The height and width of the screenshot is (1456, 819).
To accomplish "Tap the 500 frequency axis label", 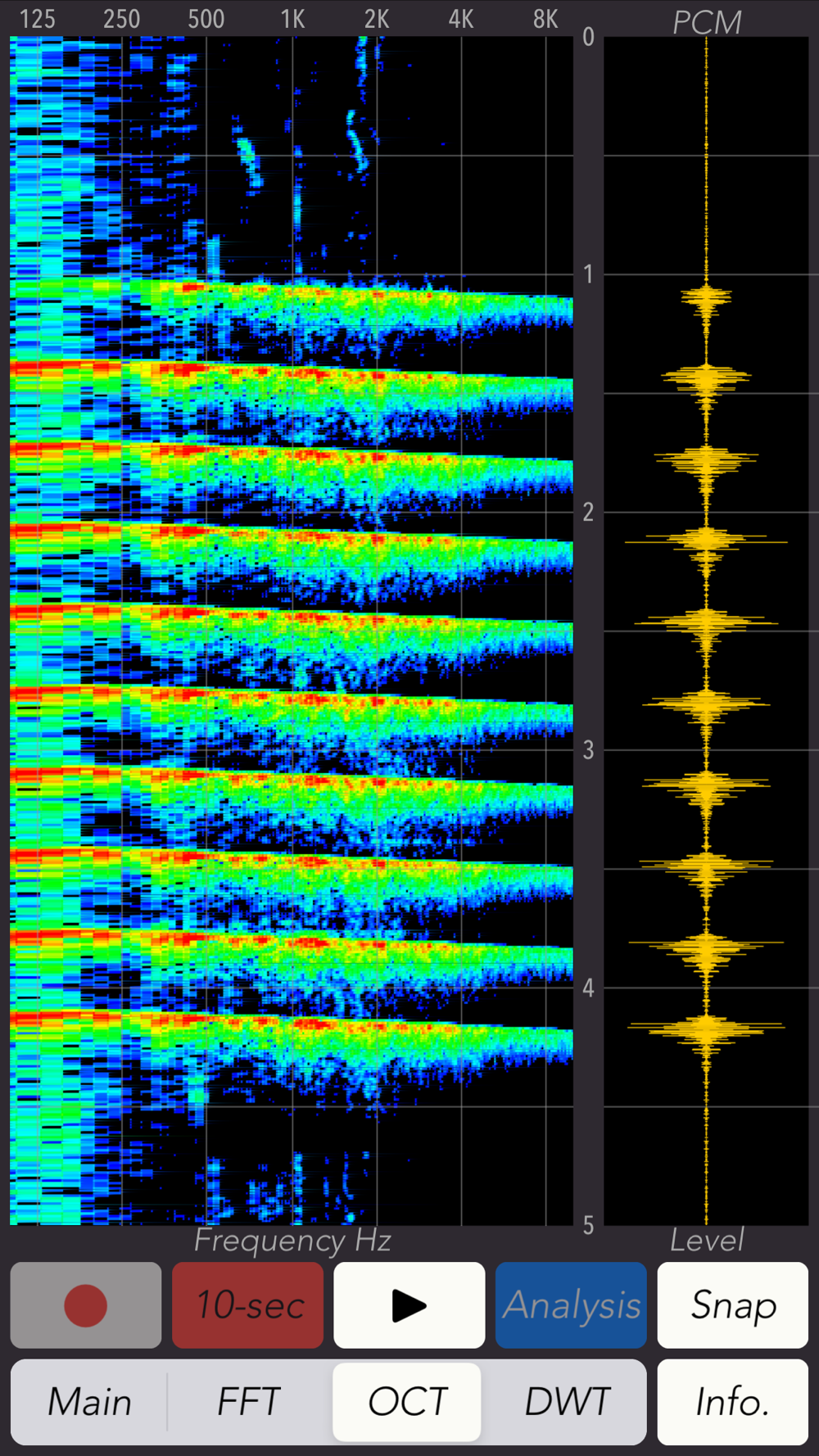I will [x=206, y=19].
